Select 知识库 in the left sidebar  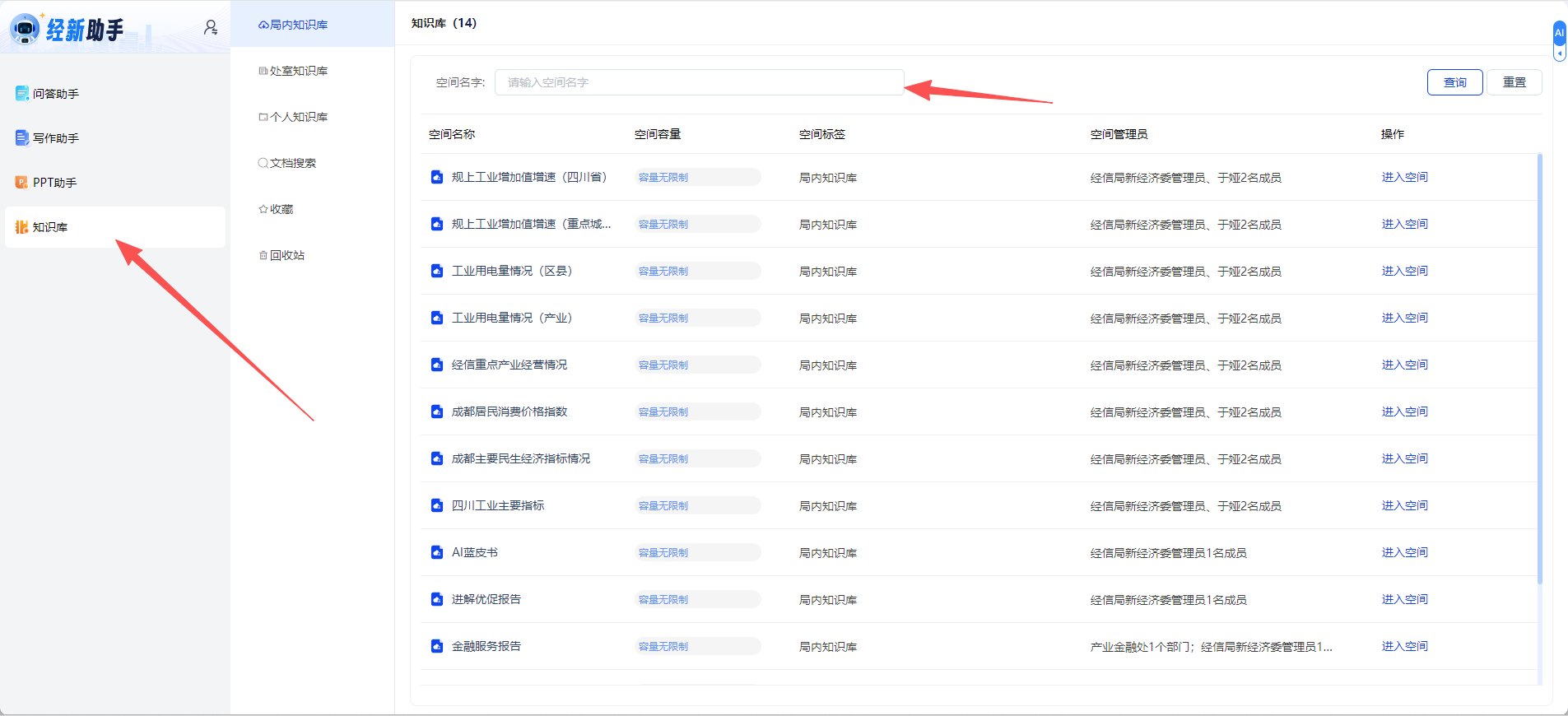coord(115,227)
